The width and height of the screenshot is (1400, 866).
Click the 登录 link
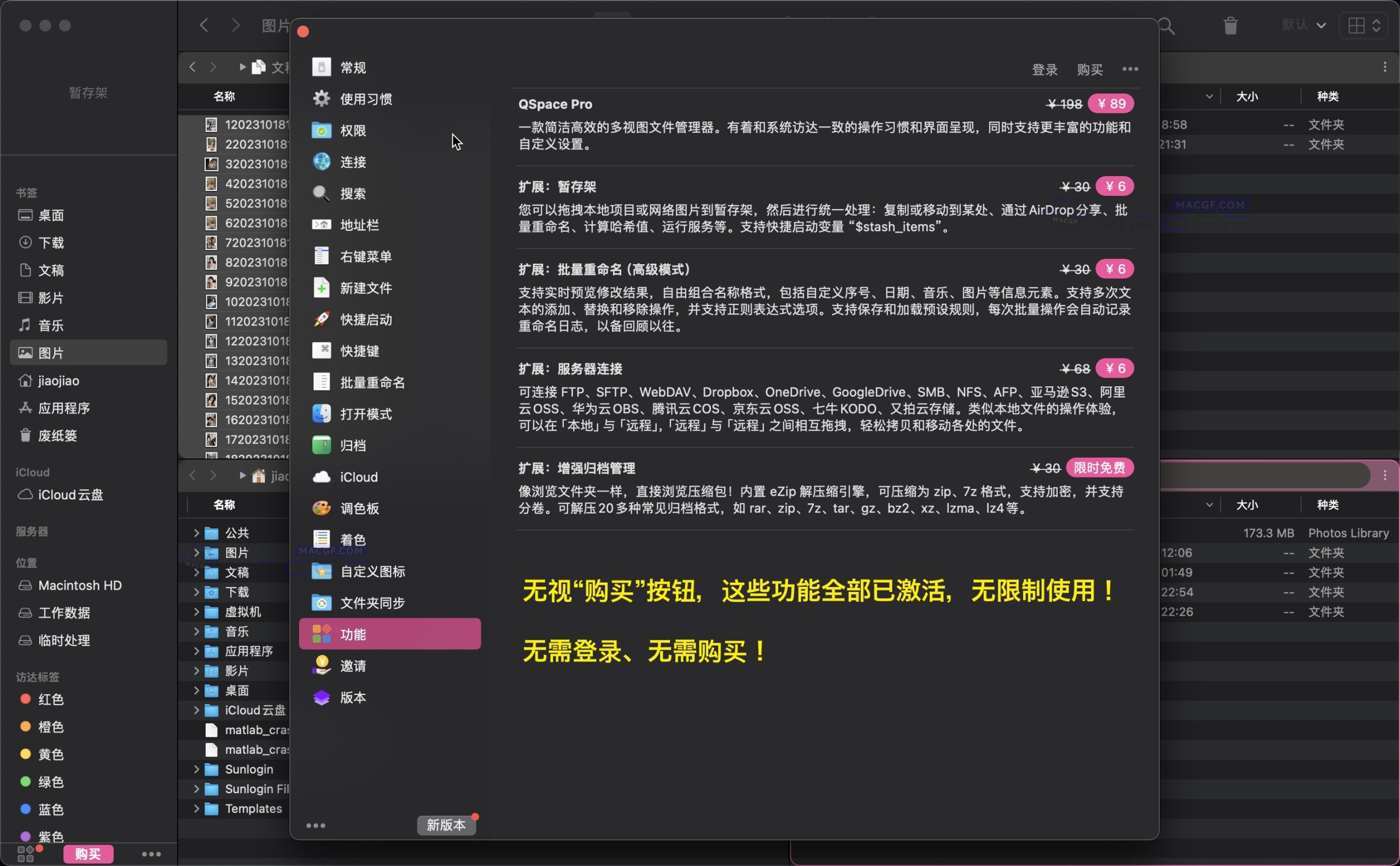click(x=1043, y=69)
